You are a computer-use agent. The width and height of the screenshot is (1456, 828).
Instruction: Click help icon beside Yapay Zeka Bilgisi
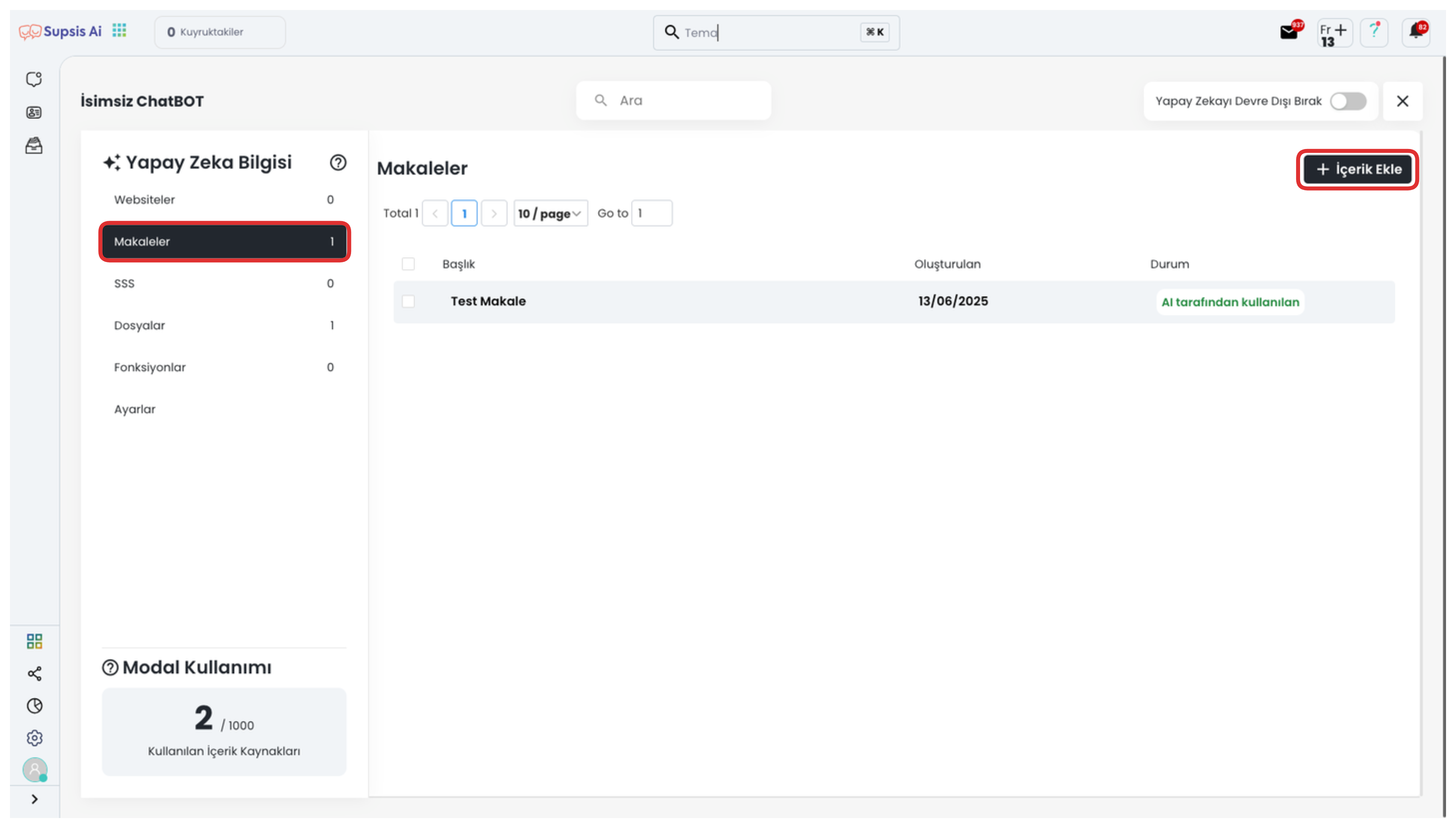tap(338, 163)
